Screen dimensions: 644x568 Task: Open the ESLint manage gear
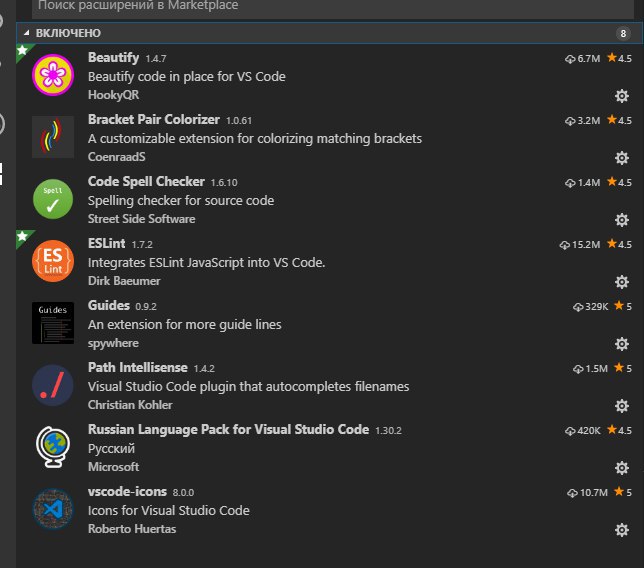coord(621,282)
